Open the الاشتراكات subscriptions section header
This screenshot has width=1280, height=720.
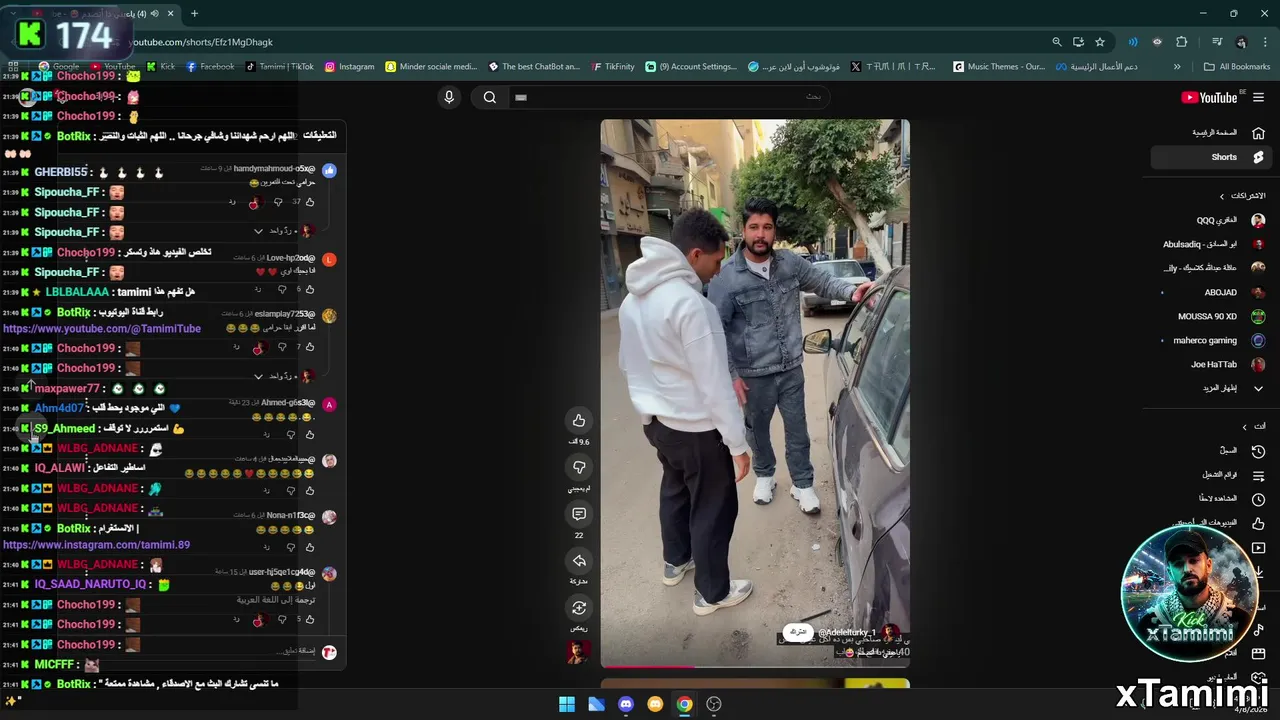click(x=1241, y=196)
